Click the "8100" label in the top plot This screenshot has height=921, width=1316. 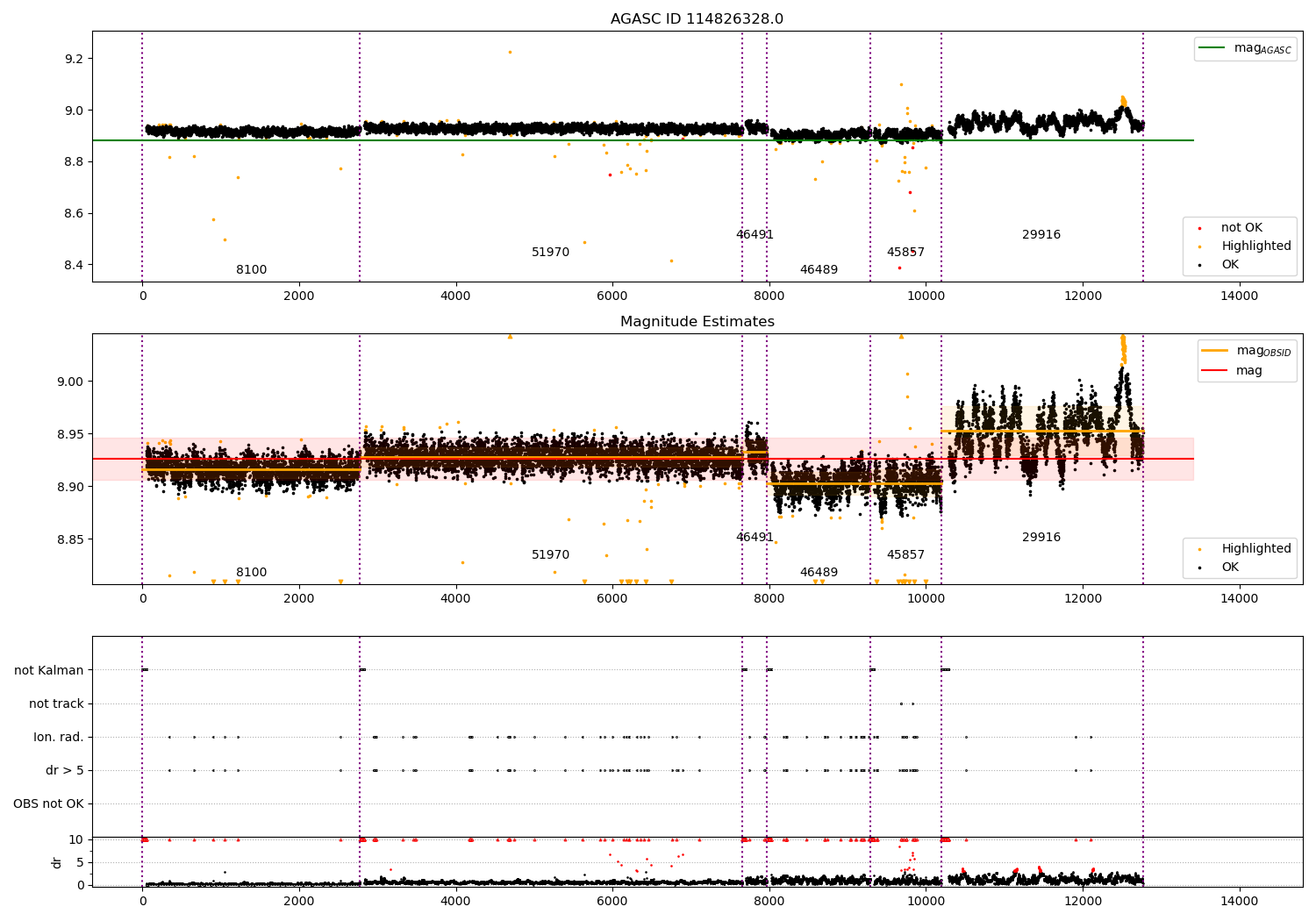coord(252,270)
